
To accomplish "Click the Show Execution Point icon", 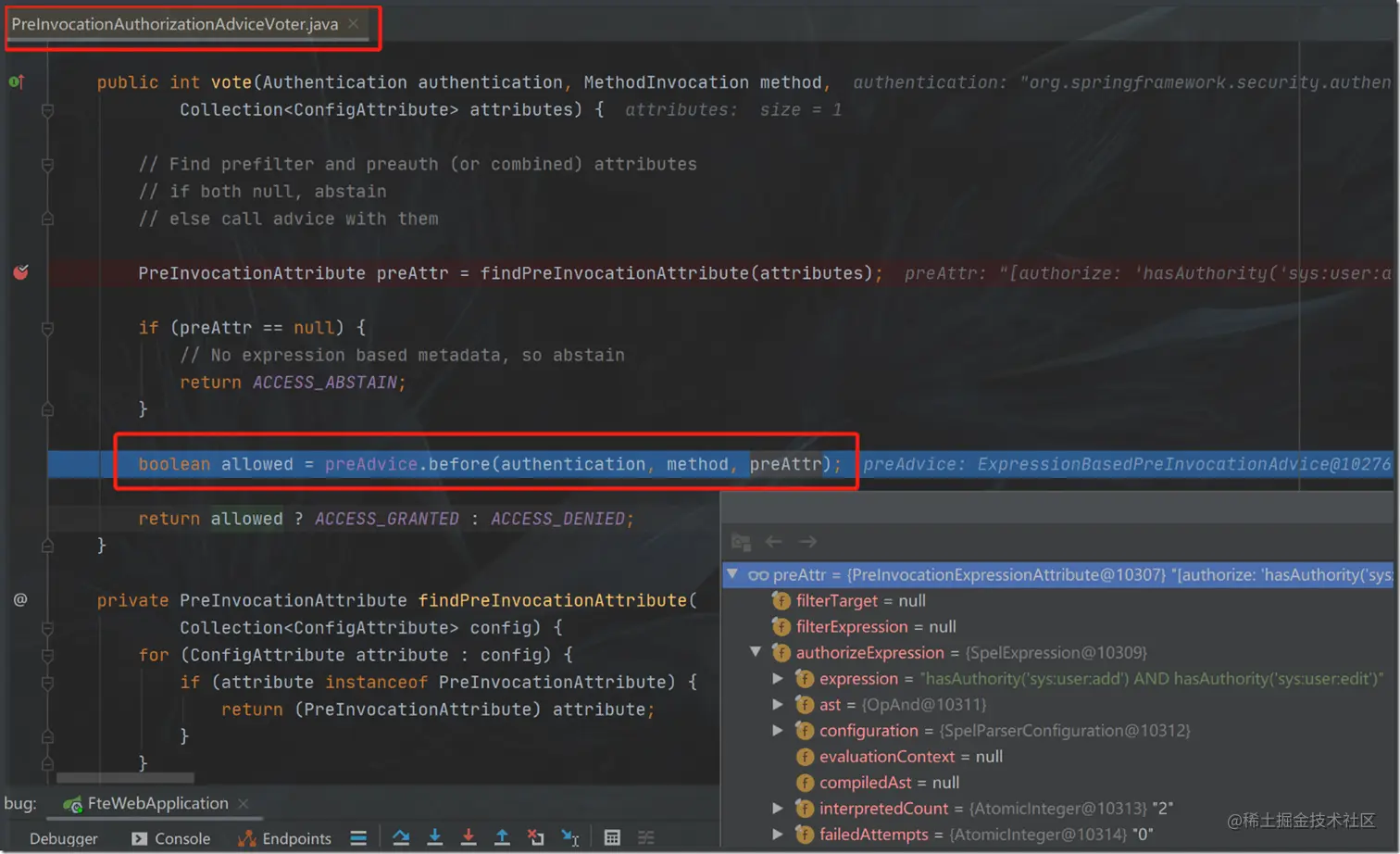I will pos(358,837).
